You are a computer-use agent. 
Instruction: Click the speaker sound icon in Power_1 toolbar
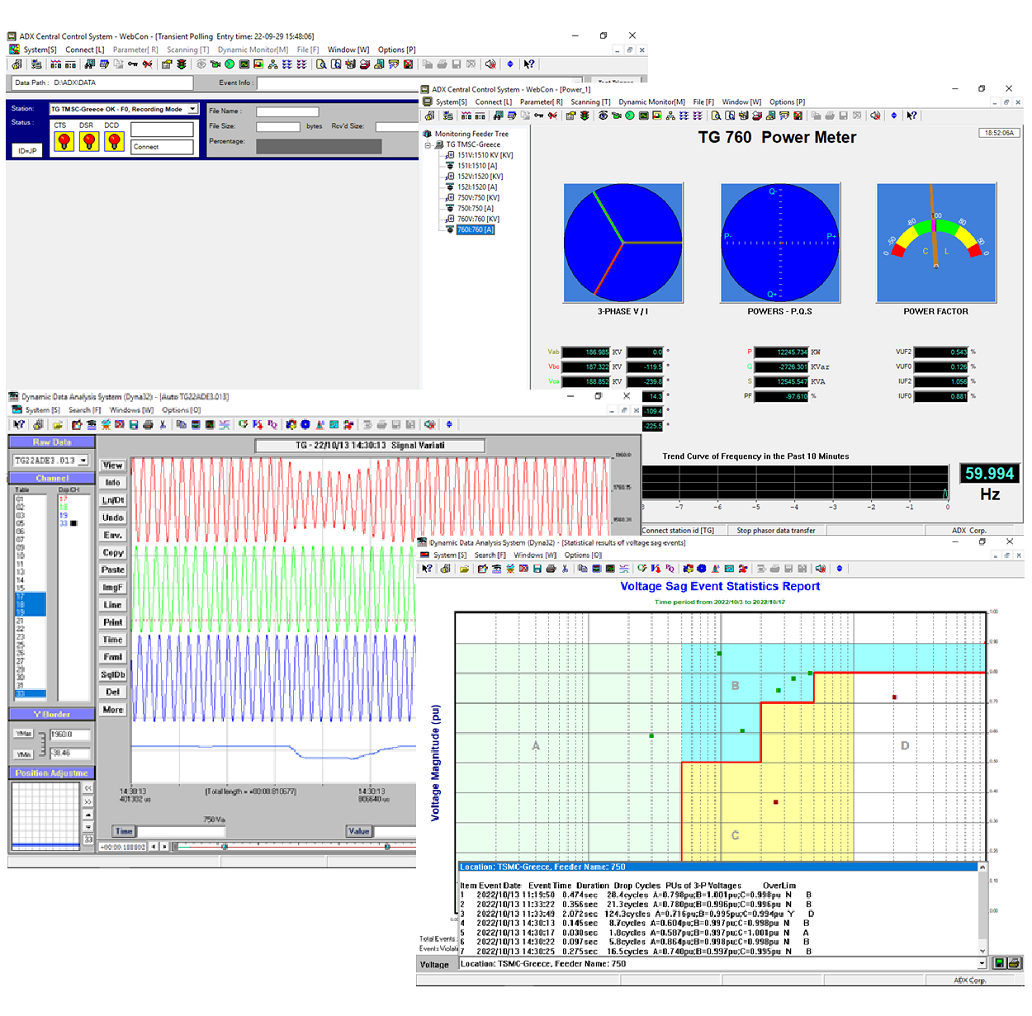pyautogui.click(x=873, y=116)
